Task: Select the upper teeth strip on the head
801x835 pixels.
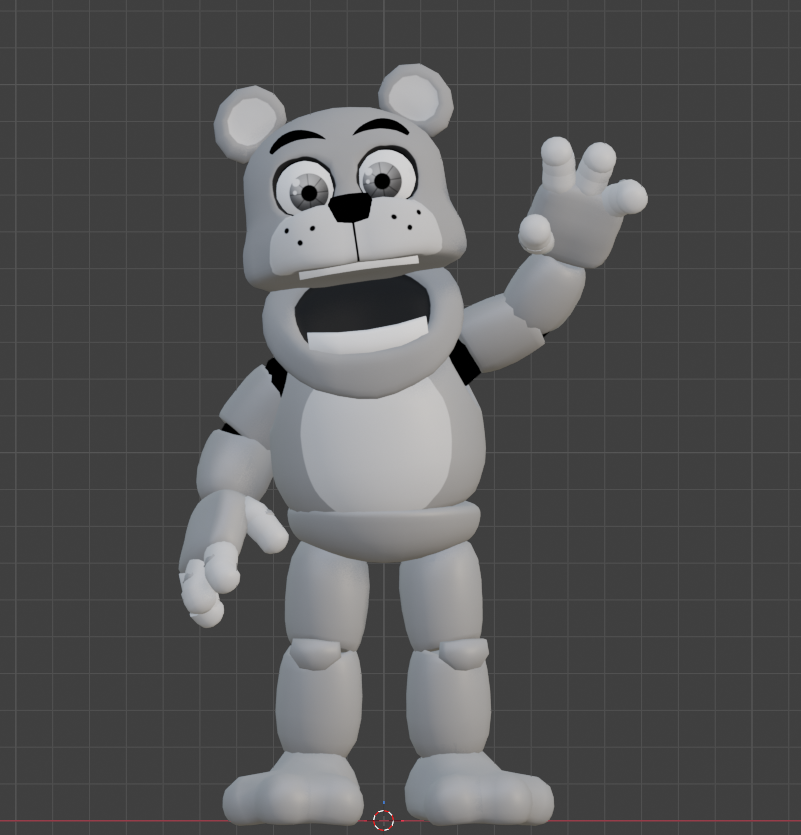Action: pos(358,268)
